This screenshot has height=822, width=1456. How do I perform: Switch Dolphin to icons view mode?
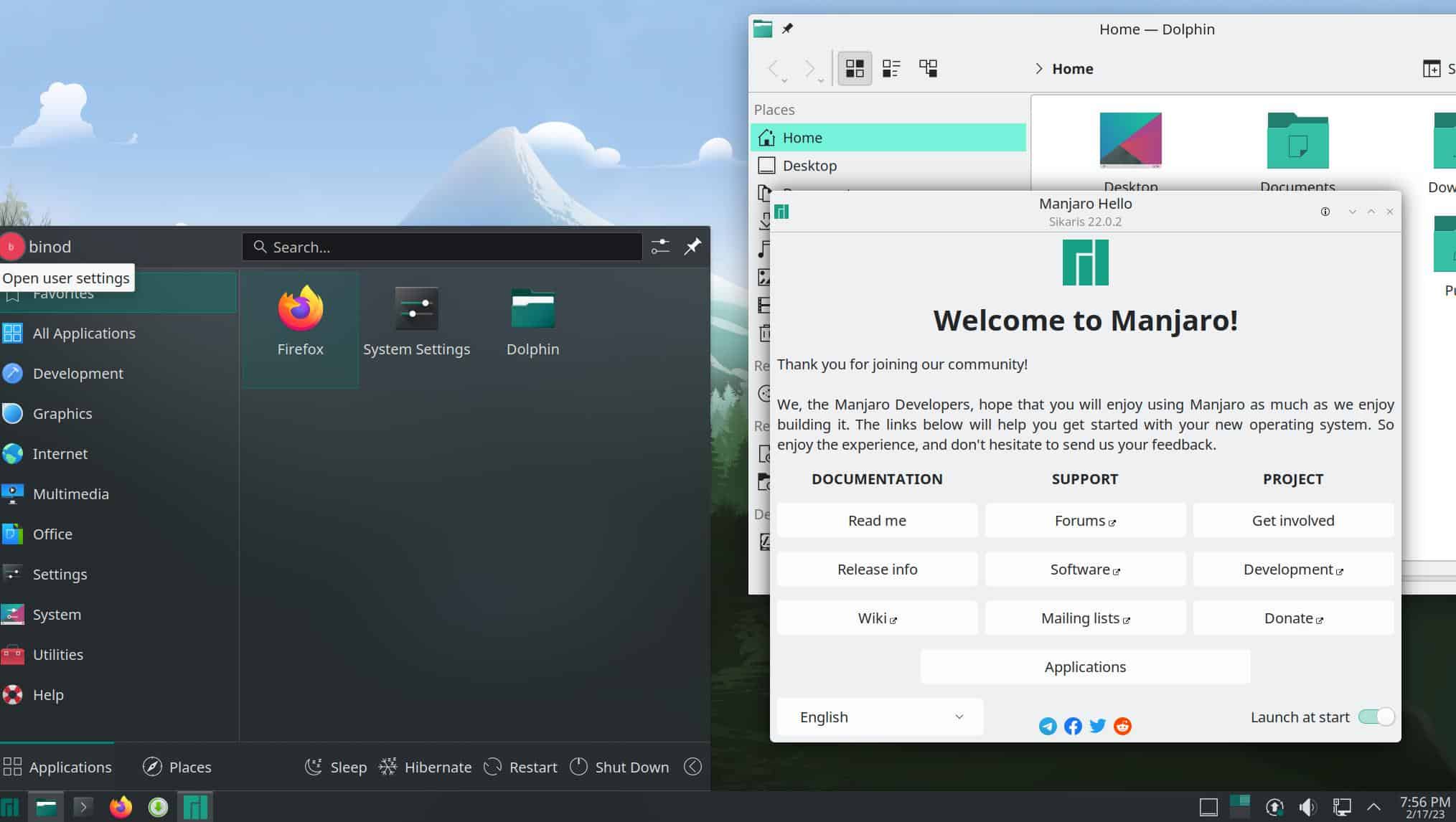click(855, 68)
